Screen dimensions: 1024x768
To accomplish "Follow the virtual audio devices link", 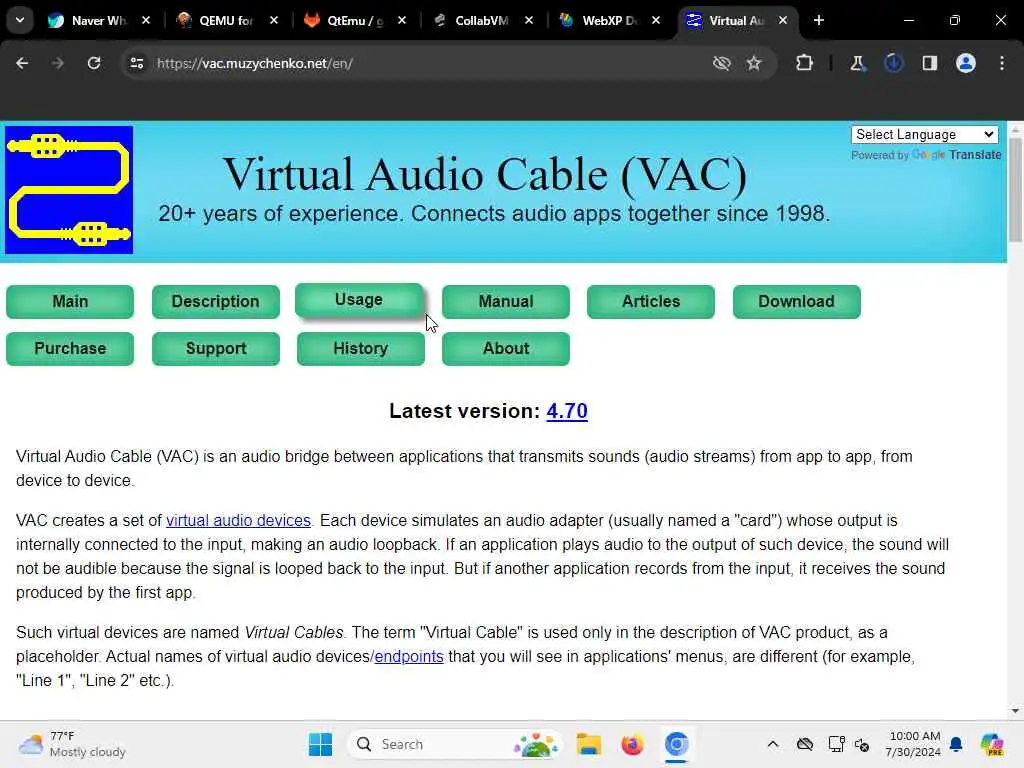I will point(238,520).
